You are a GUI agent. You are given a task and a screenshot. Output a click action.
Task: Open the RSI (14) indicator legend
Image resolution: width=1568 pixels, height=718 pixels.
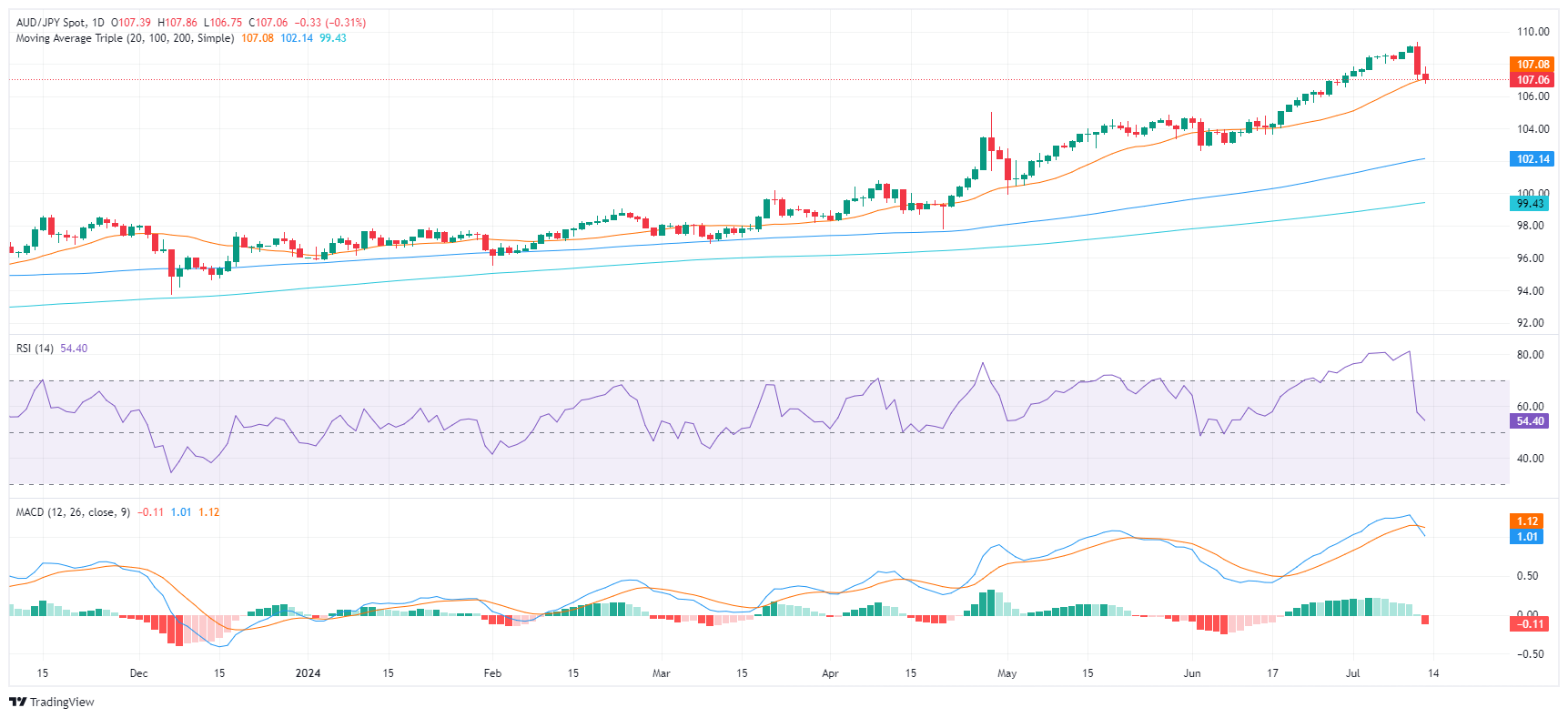(x=35, y=349)
